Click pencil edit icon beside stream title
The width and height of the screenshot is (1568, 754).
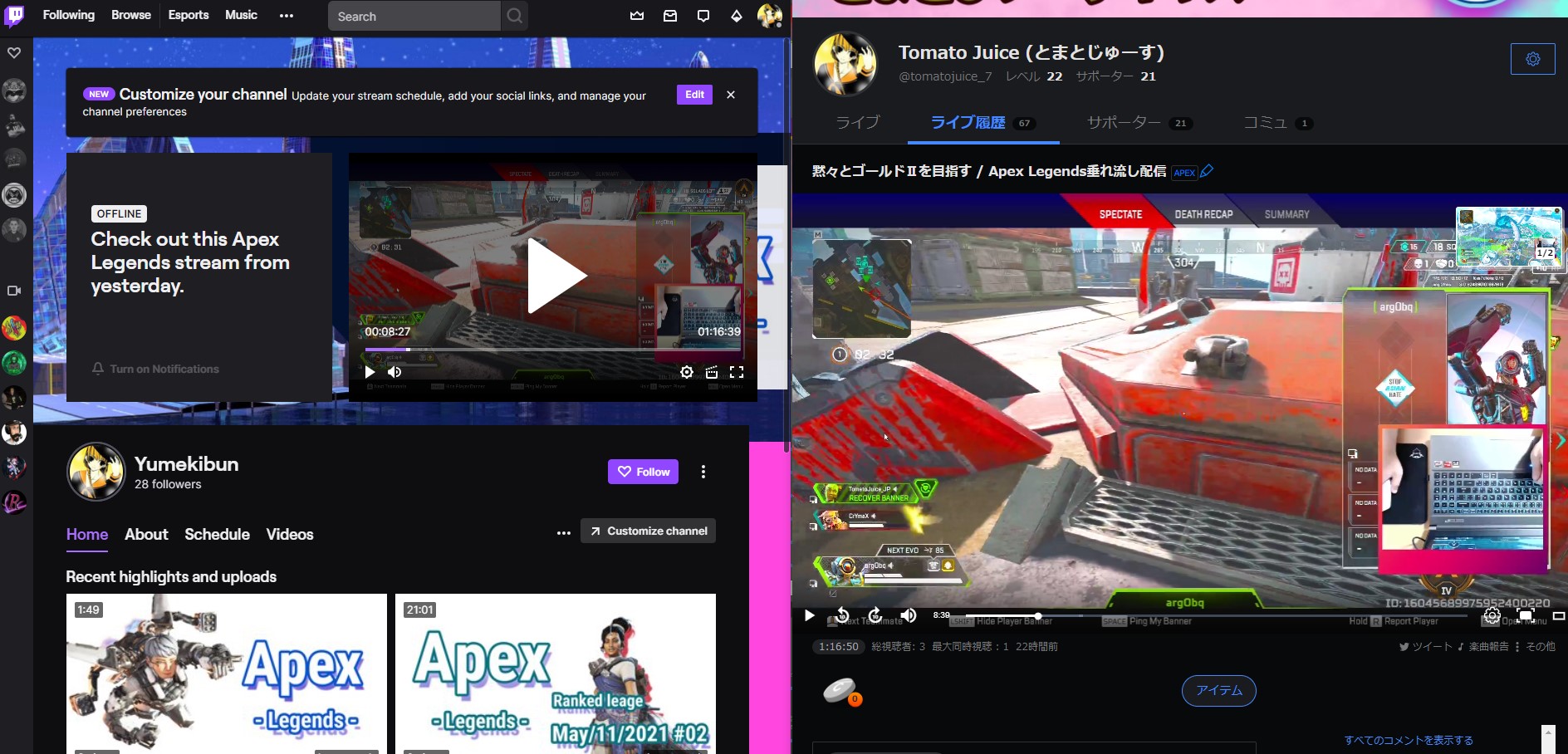(x=1207, y=171)
